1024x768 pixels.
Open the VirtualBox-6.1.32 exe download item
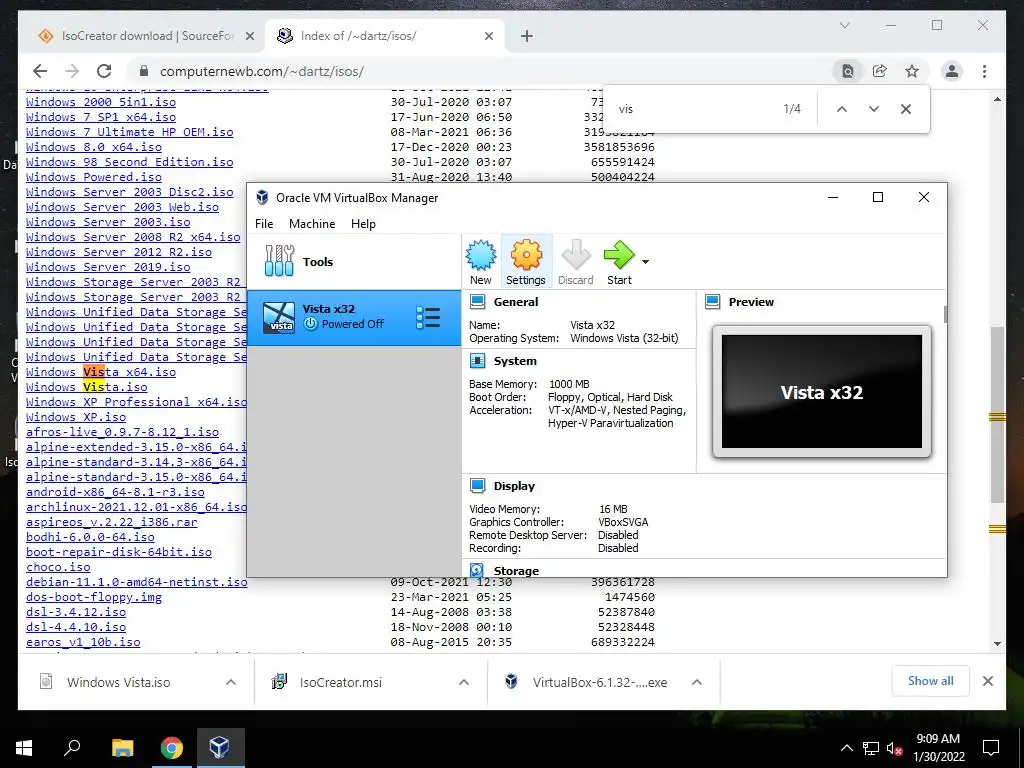pos(600,682)
